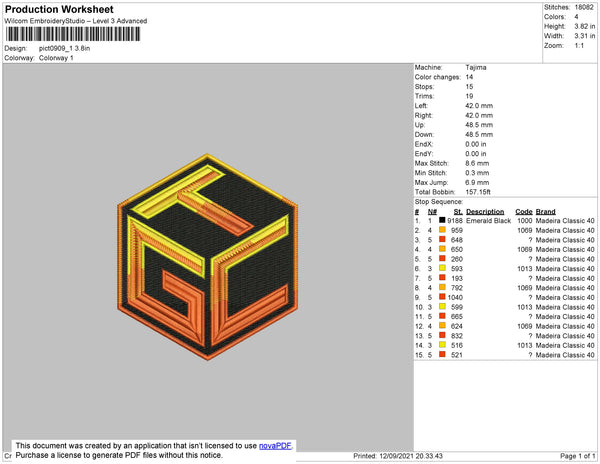Select the 'Description' column header
This screenshot has width=600, height=464.
[x=485, y=212]
